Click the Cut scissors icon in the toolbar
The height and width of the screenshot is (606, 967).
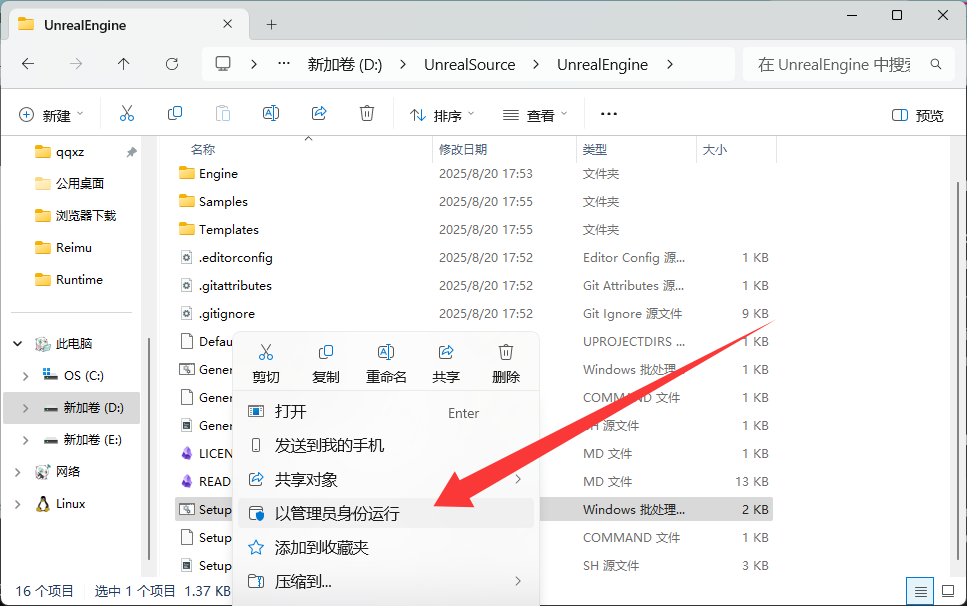tap(126, 114)
